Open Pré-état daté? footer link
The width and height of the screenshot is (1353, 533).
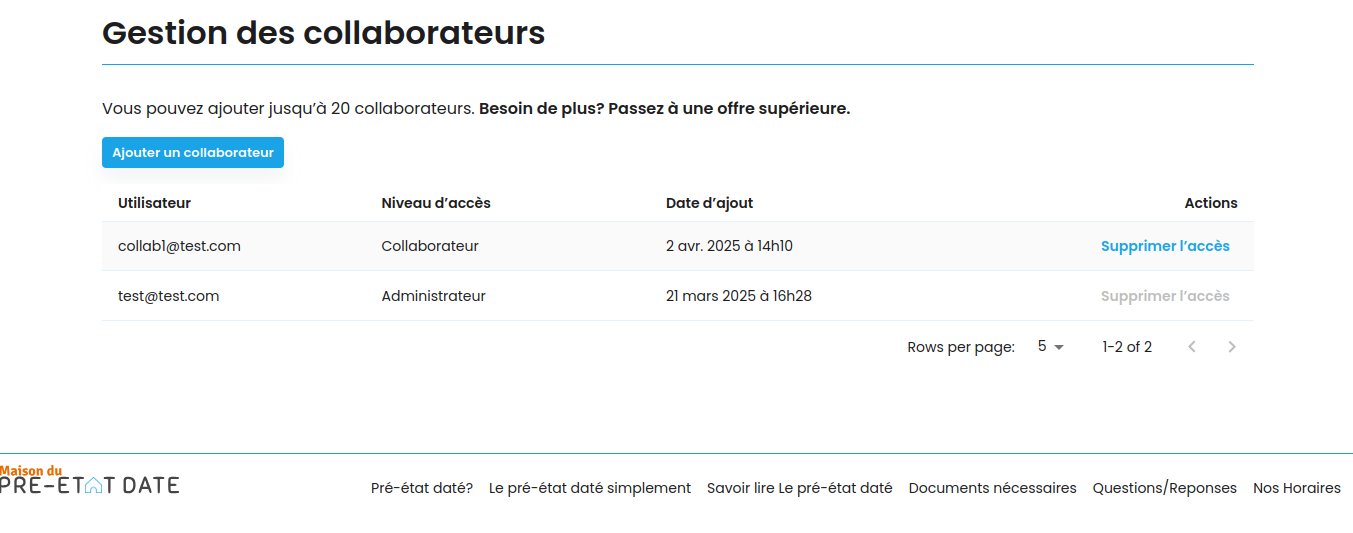422,488
